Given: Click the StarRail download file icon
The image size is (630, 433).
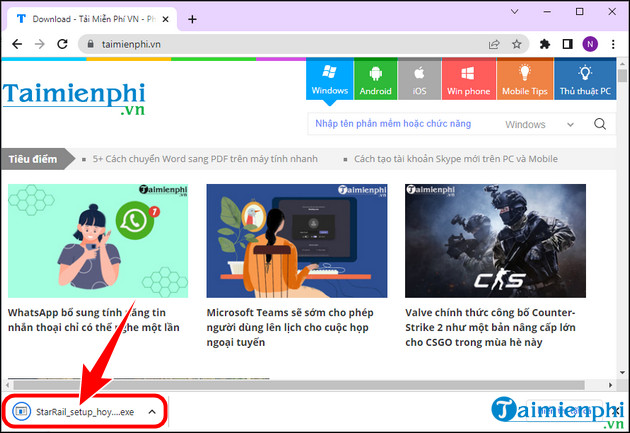Looking at the screenshot, I should (21, 411).
